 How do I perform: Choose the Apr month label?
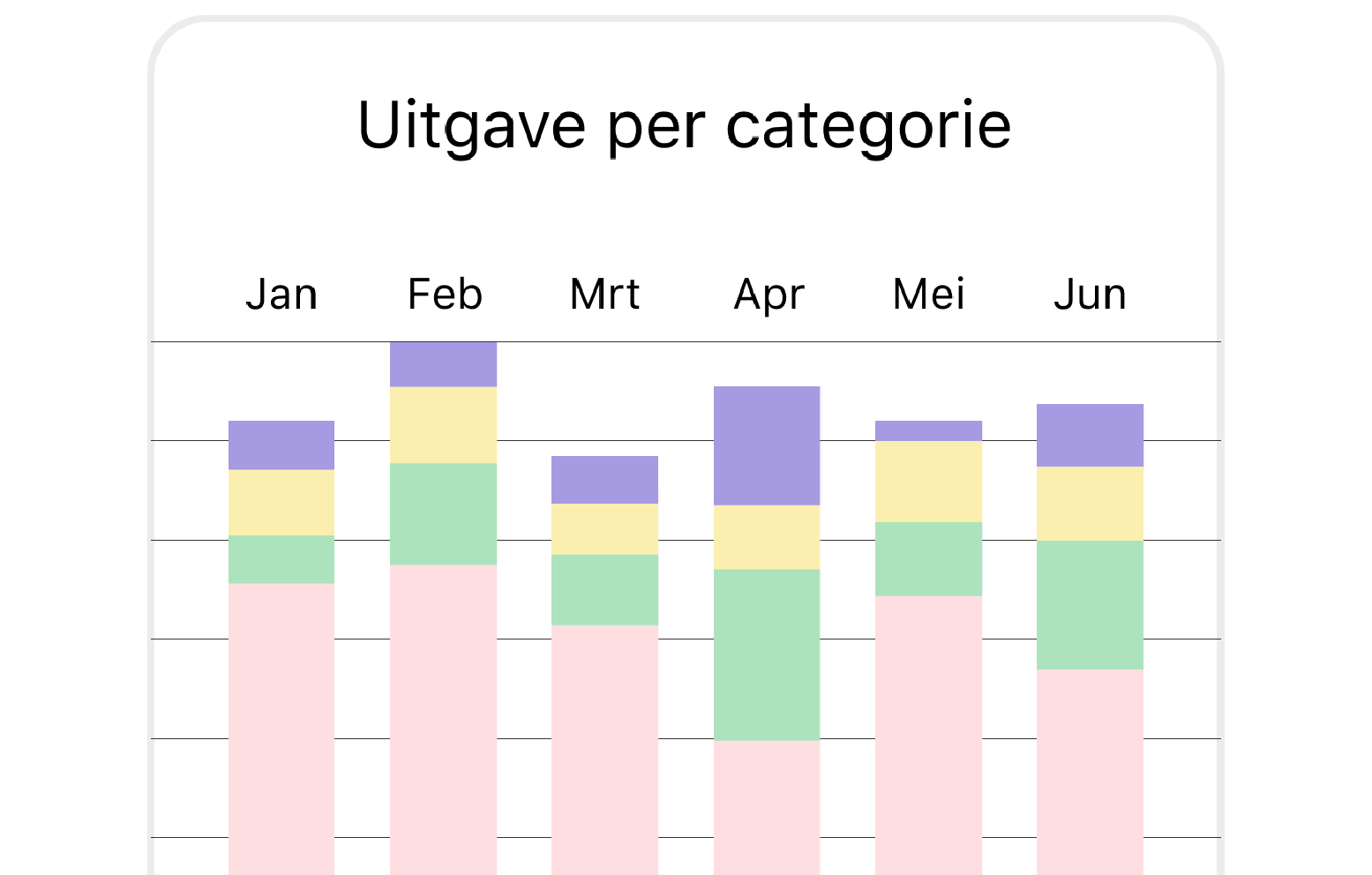[x=768, y=295]
